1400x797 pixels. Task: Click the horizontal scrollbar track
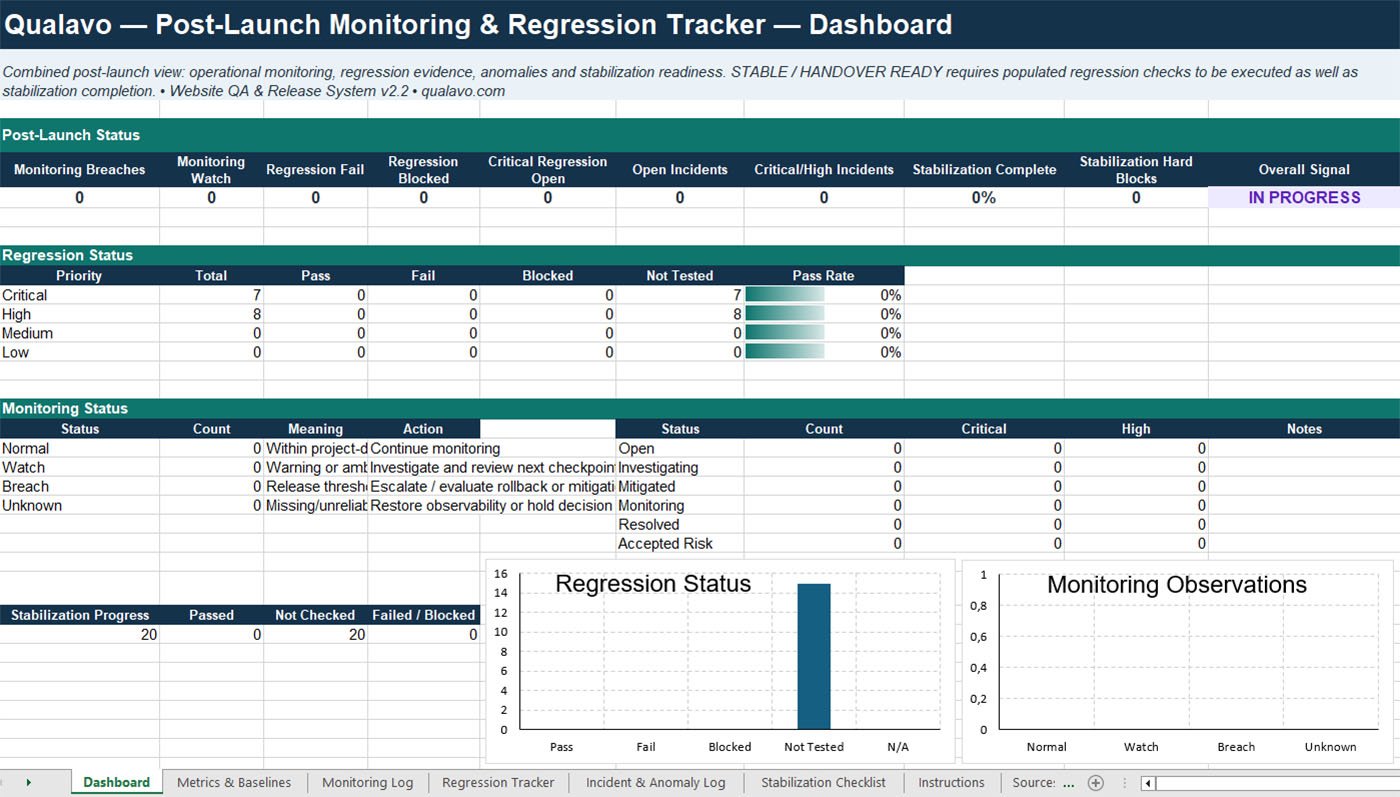click(x=1277, y=783)
